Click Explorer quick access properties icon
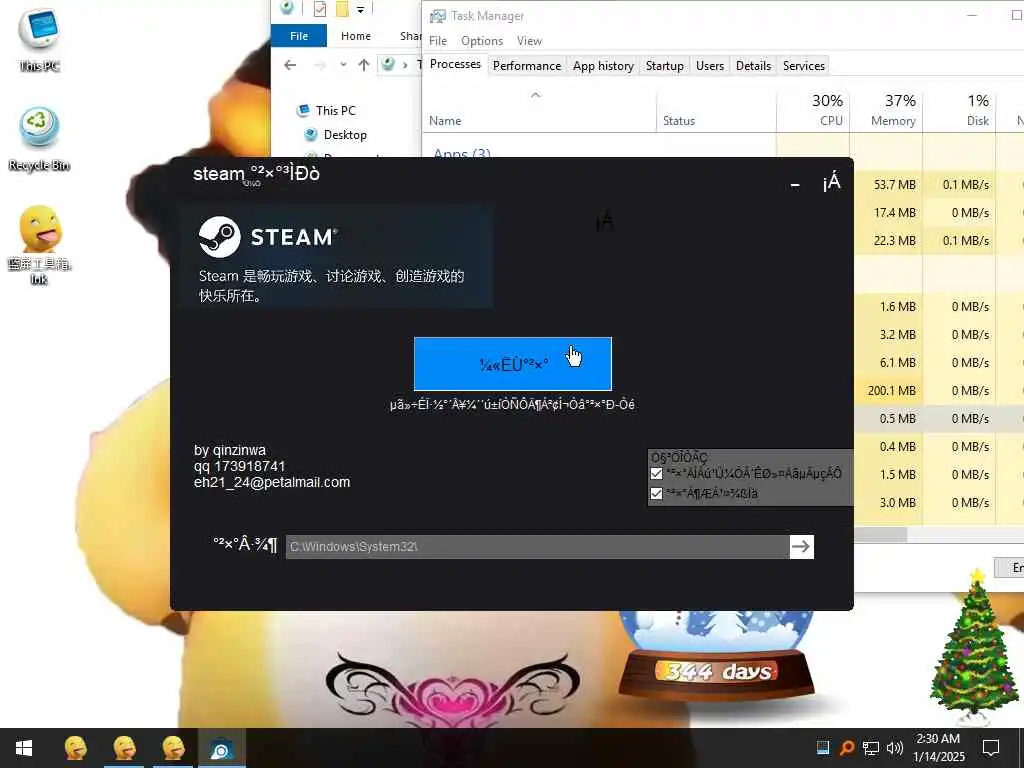The image size is (1024, 768). tap(319, 9)
